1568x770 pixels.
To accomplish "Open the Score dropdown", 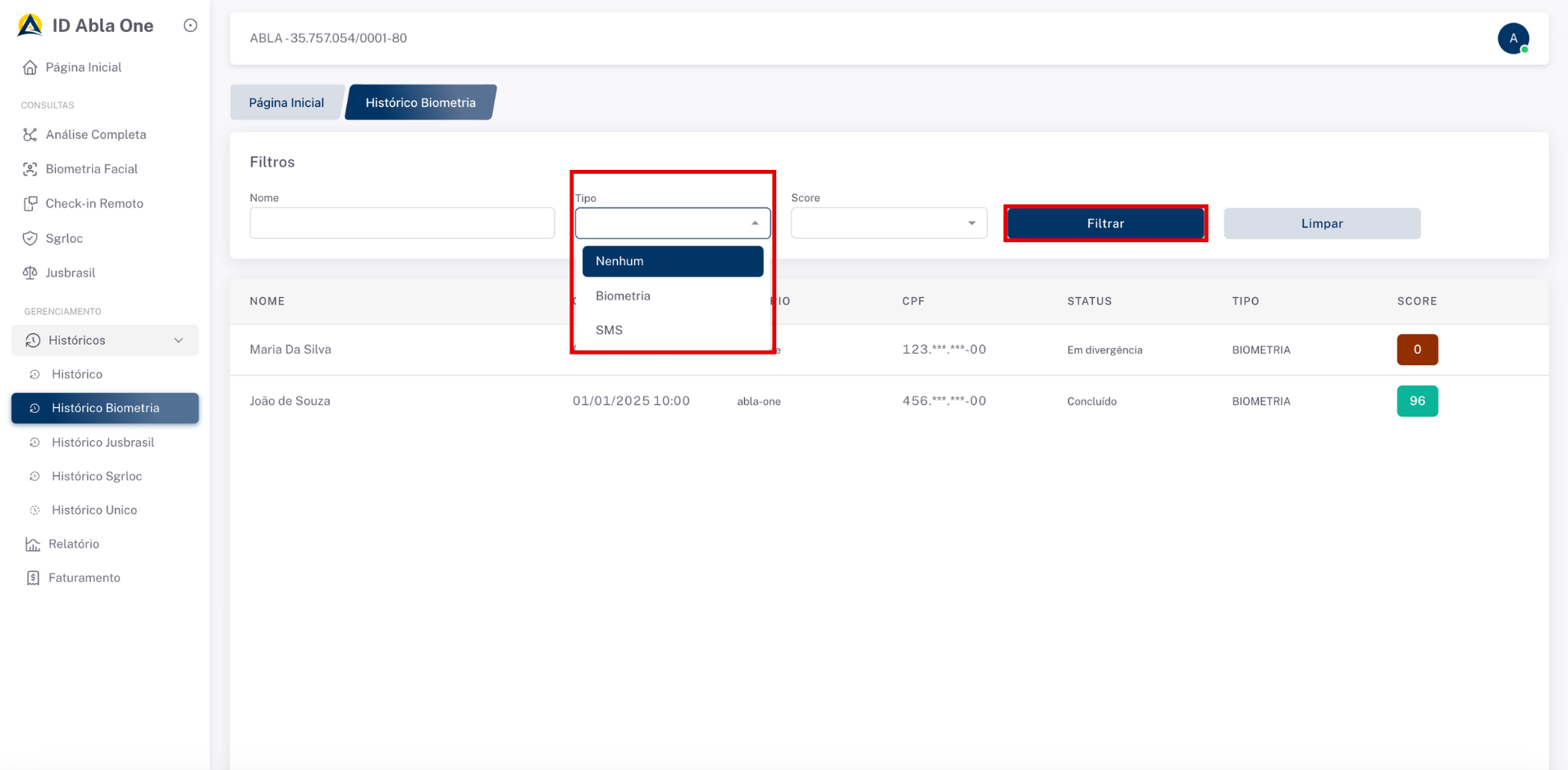I will (x=889, y=223).
